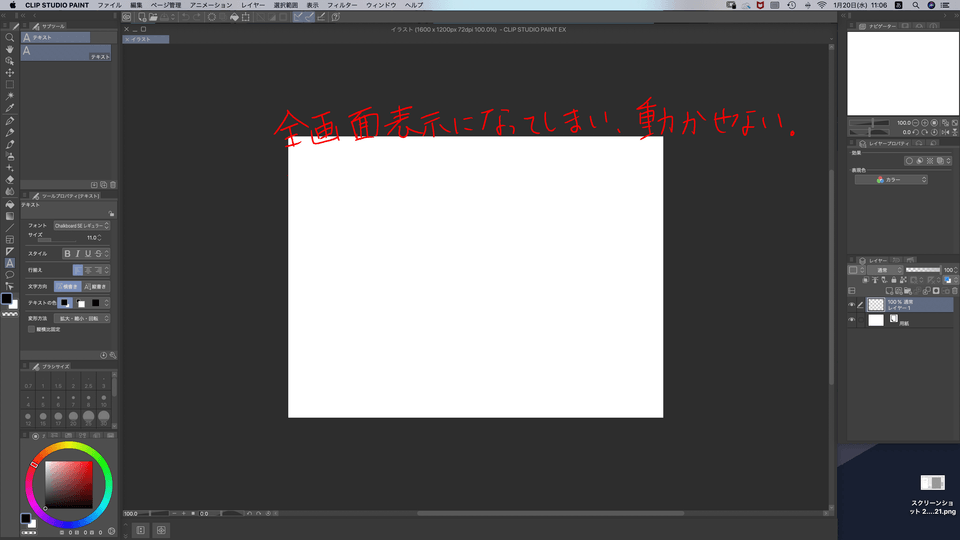The width and height of the screenshot is (960, 540).
Task: Toggle visibility of the 用紙 paper layer
Action: (852, 320)
